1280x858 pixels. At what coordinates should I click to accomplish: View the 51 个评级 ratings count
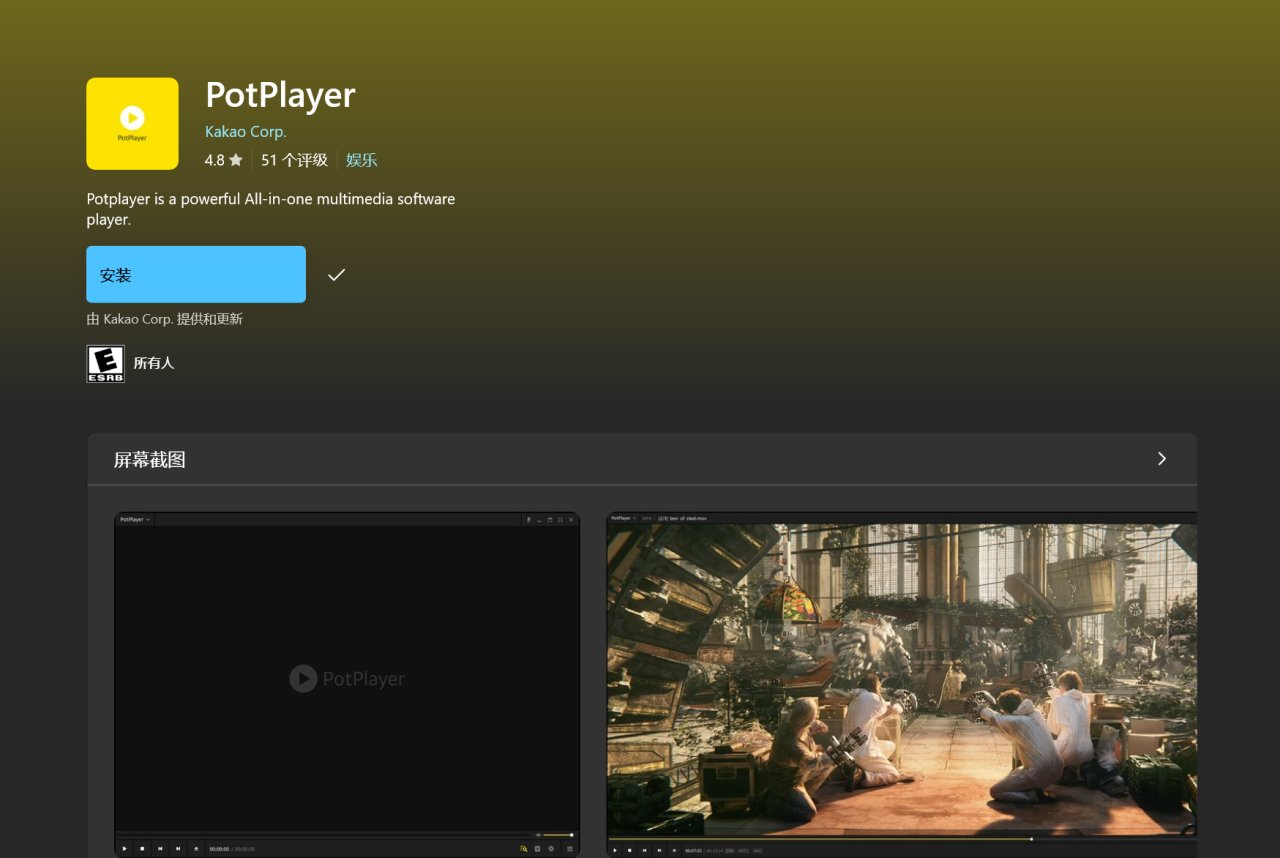[x=294, y=160]
